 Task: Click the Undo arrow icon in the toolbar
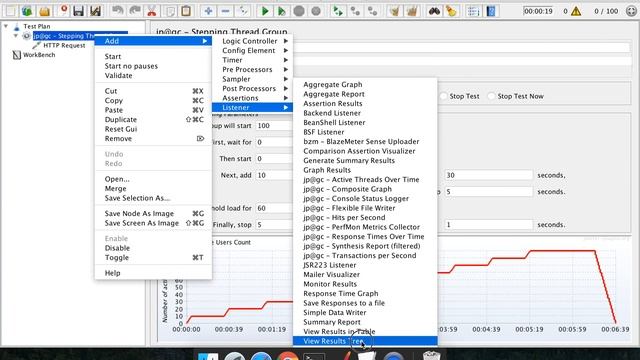(x=118, y=11)
